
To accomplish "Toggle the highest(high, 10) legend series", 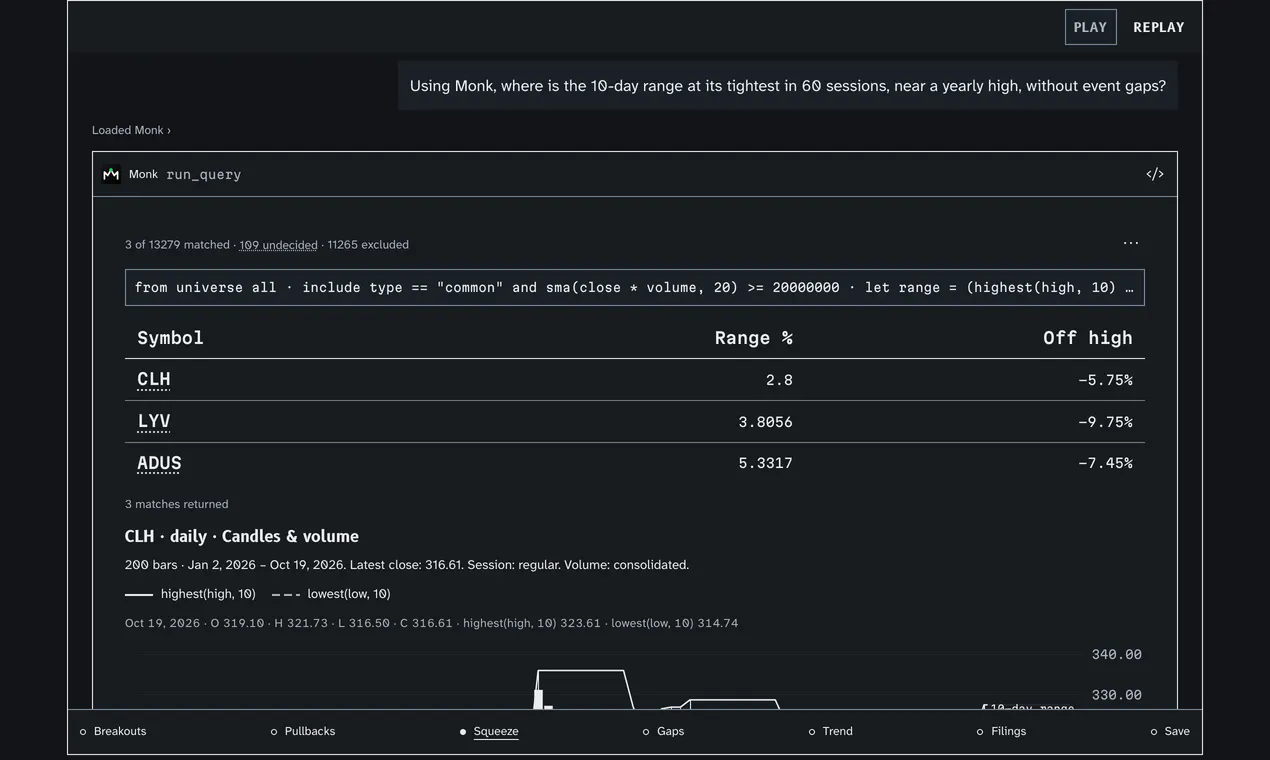I will click(190, 594).
